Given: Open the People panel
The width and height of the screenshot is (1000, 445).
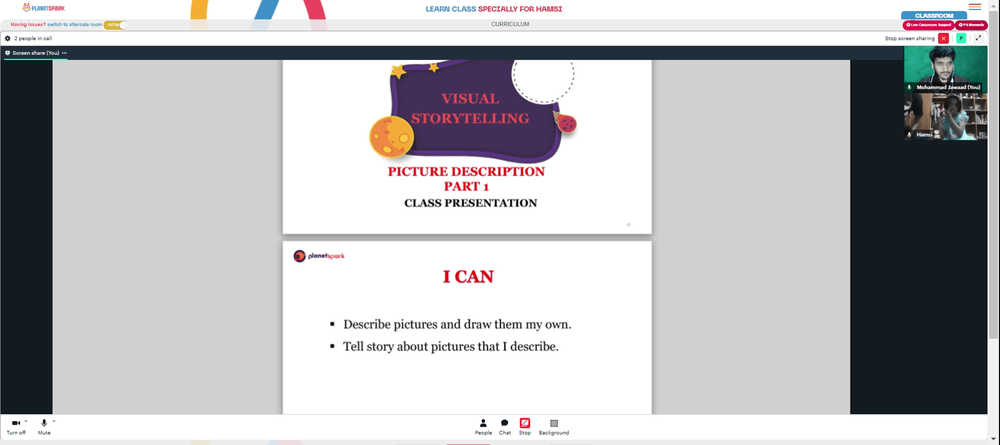Looking at the screenshot, I should click(483, 427).
